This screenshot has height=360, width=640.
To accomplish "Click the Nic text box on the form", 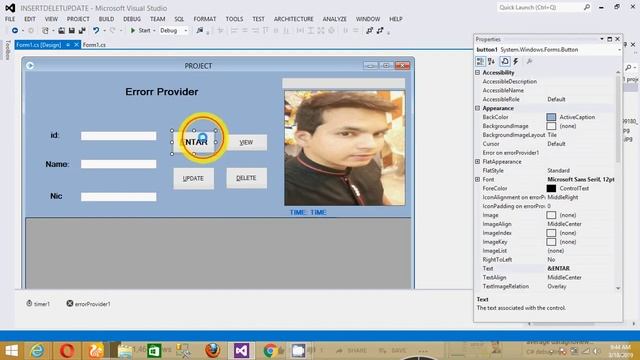I will coord(118,197).
